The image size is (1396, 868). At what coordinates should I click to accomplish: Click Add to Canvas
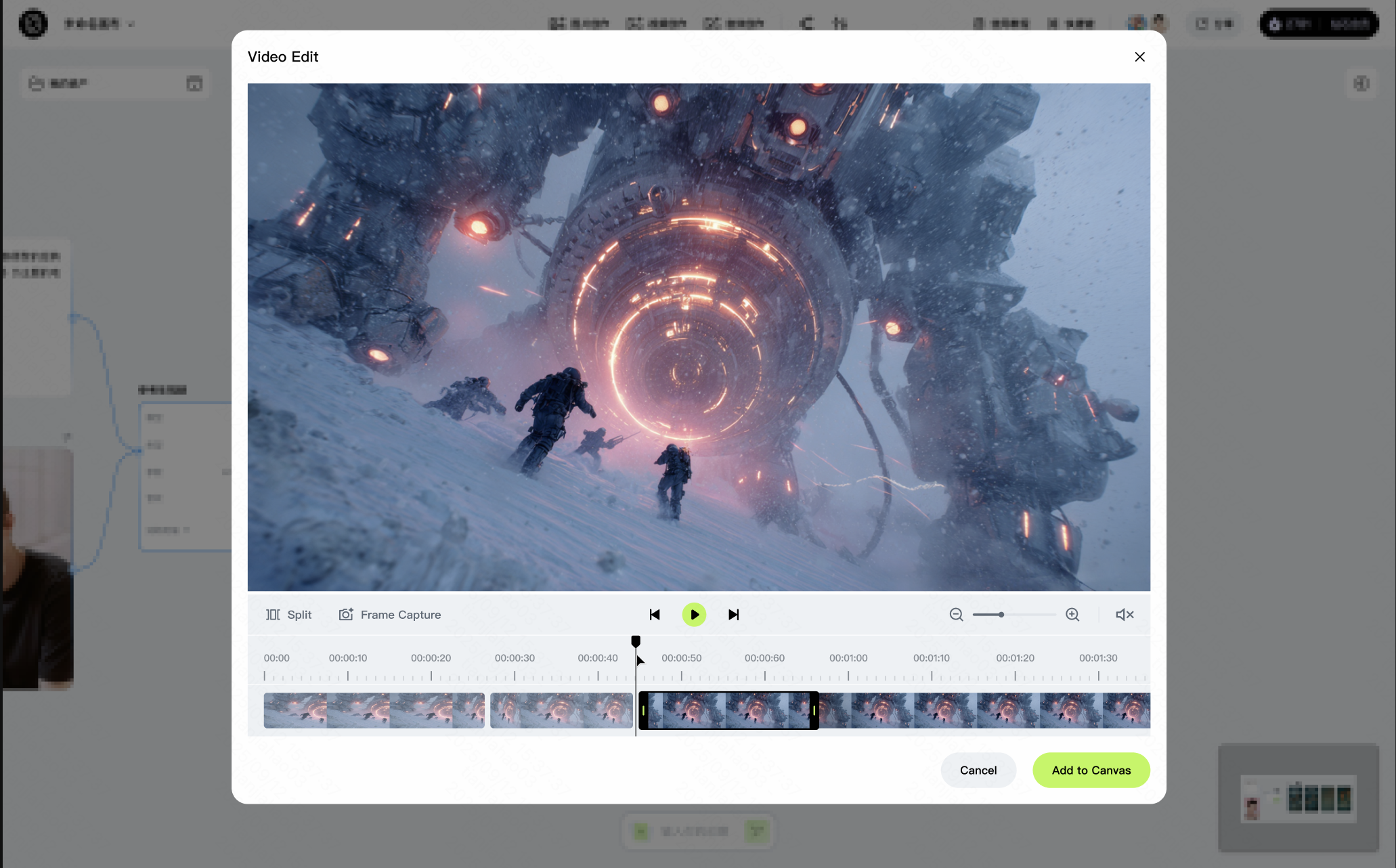pos(1091,770)
